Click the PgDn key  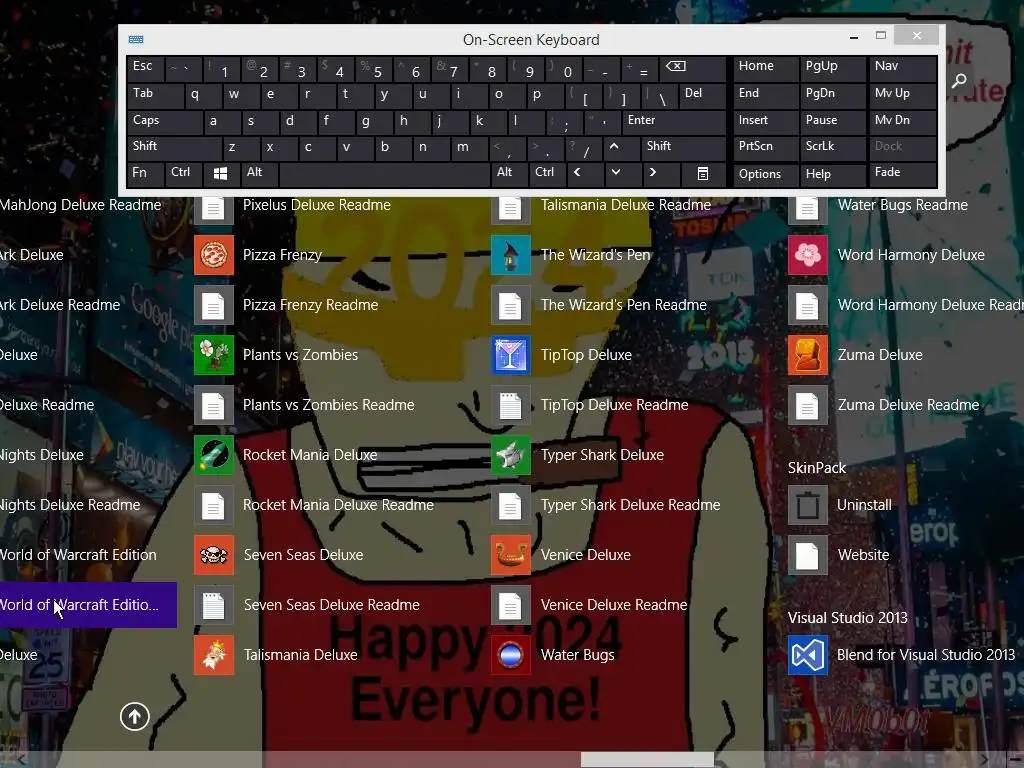click(833, 94)
